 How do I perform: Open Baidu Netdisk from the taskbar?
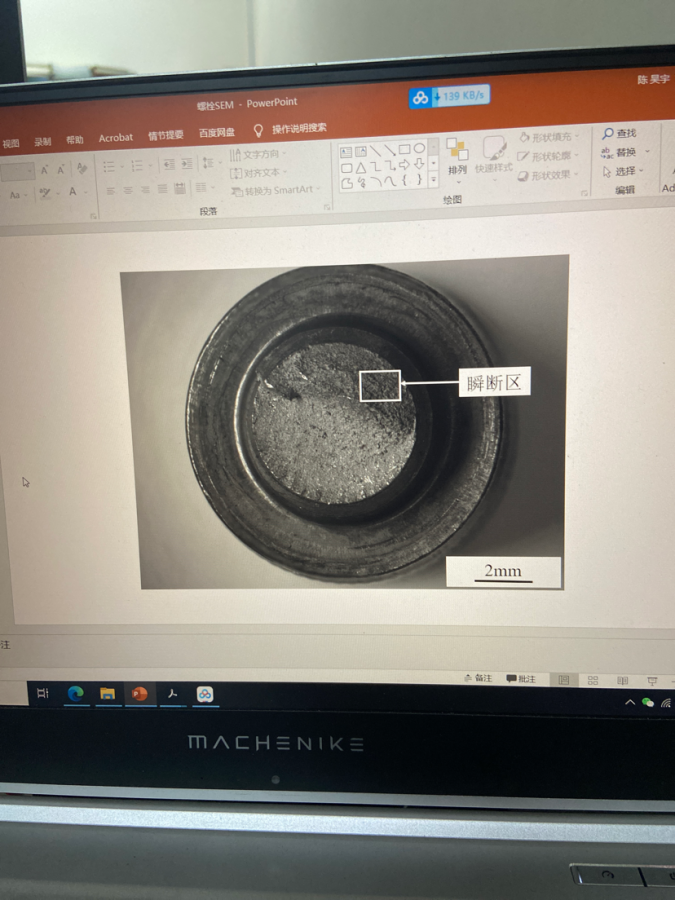pos(204,694)
